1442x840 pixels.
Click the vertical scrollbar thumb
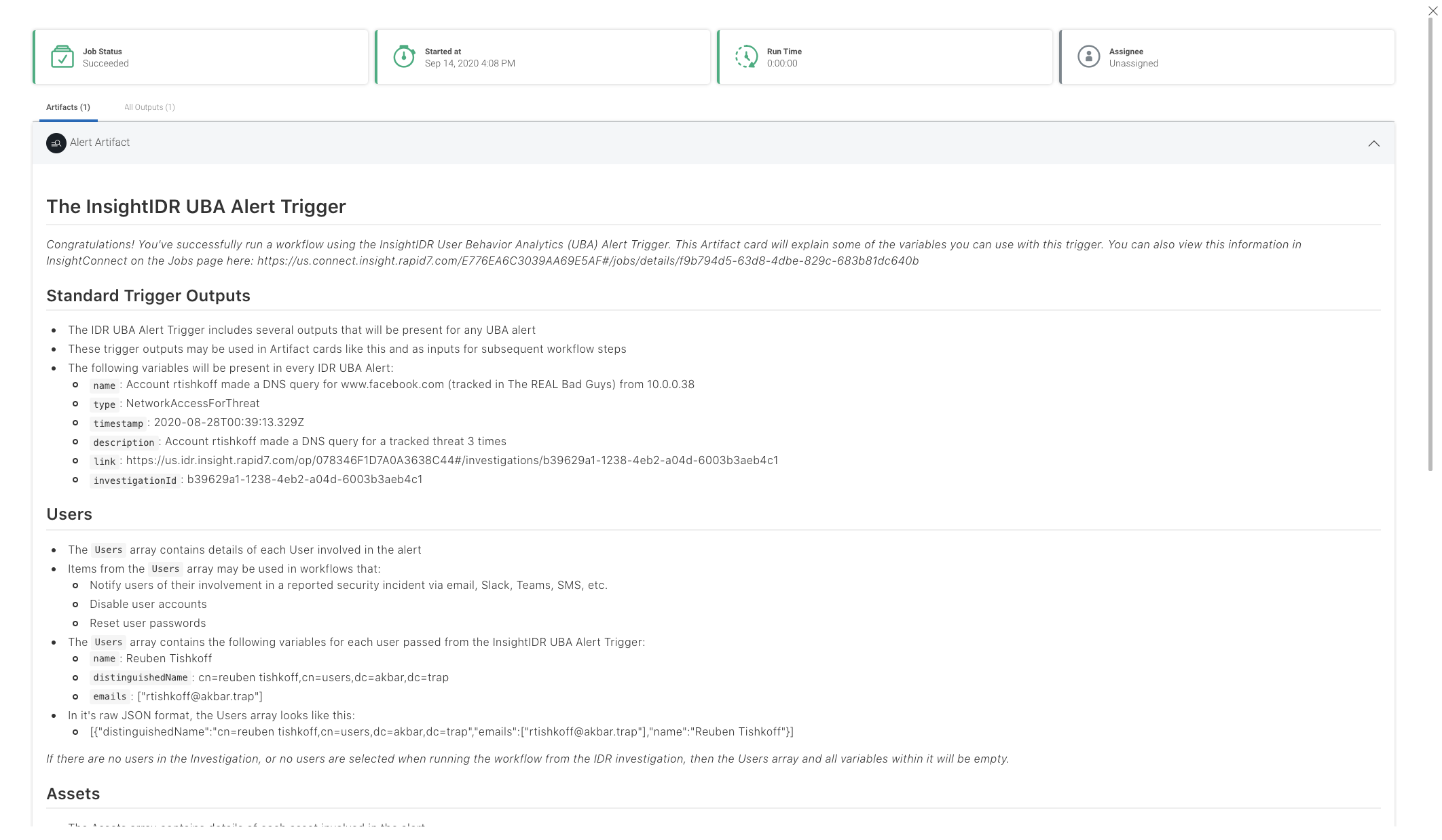[x=1430, y=244]
